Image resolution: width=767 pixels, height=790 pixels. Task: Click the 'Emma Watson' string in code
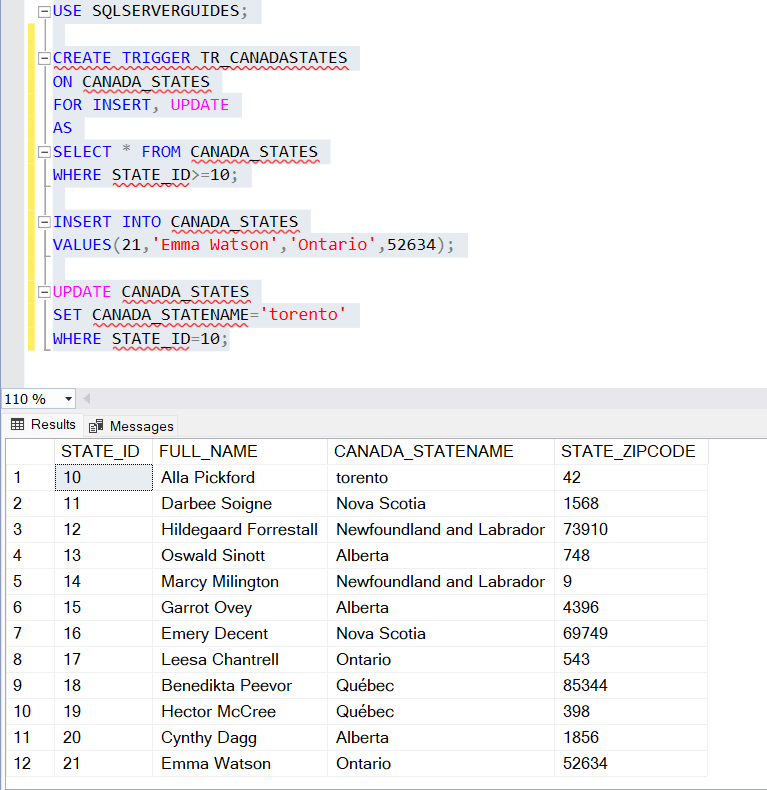pyautogui.click(x=215, y=245)
